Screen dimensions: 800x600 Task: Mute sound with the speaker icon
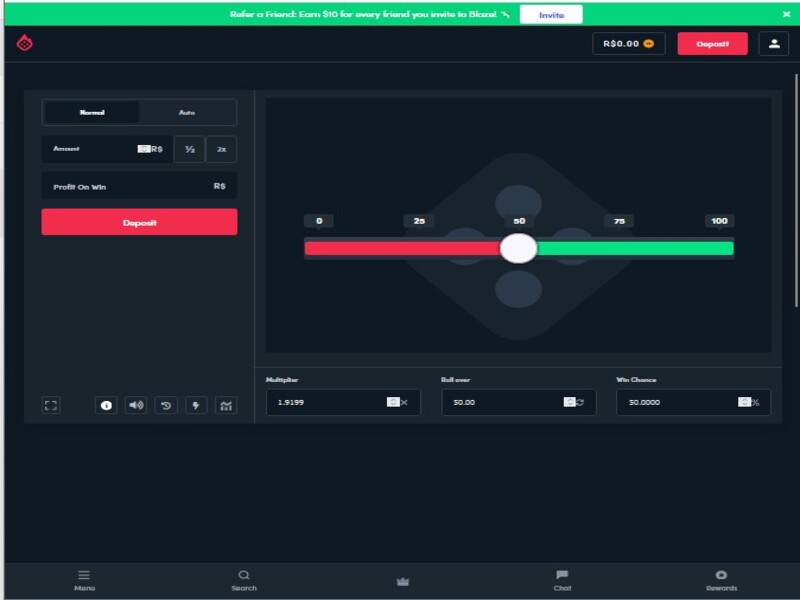click(x=136, y=406)
